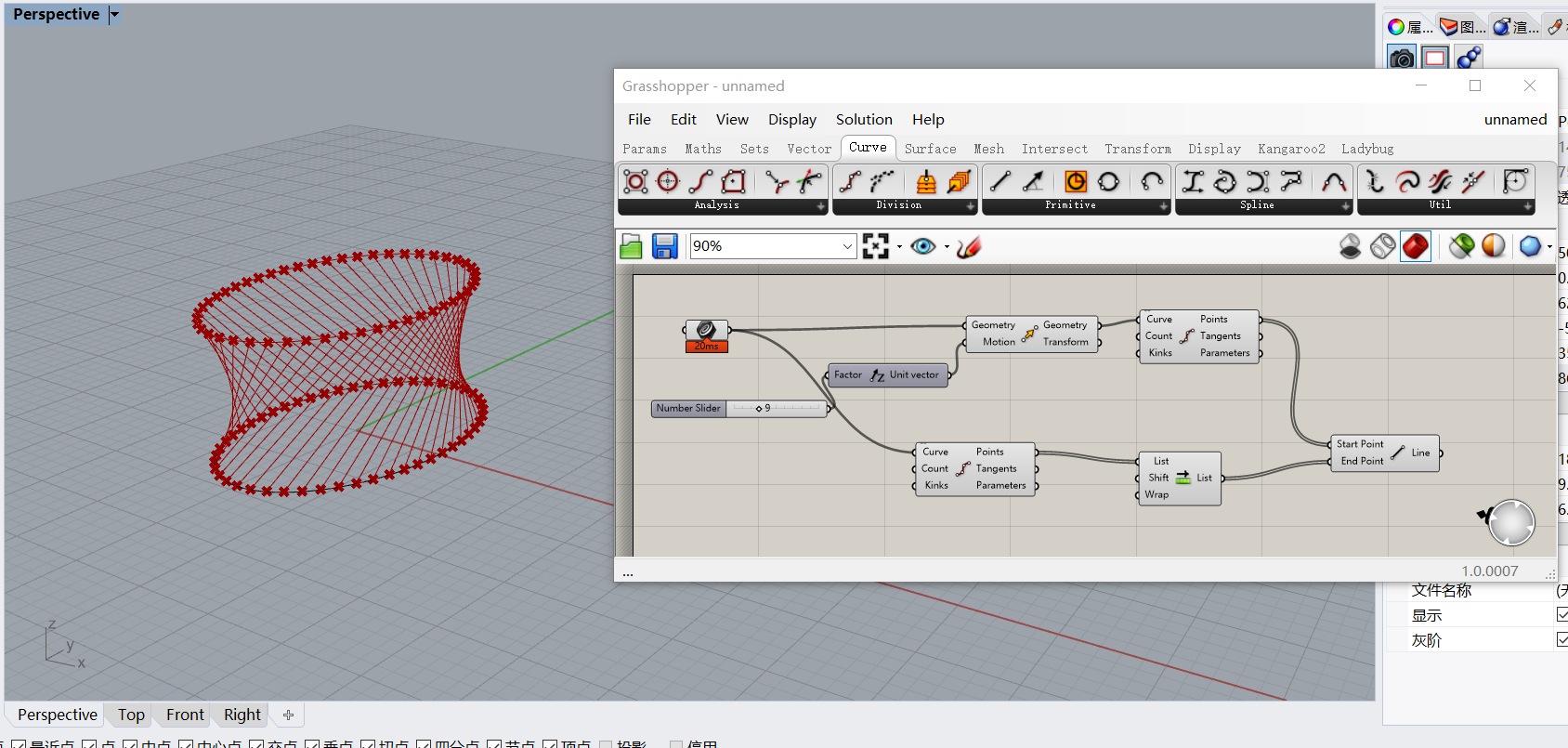Open the Solution menu
The height and width of the screenshot is (748, 1568).
(863, 119)
